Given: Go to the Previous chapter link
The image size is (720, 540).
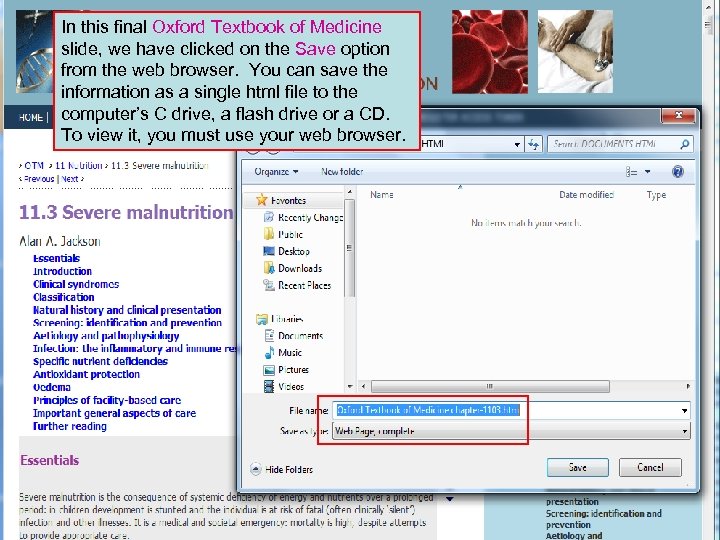Looking at the screenshot, I should coord(39,179).
